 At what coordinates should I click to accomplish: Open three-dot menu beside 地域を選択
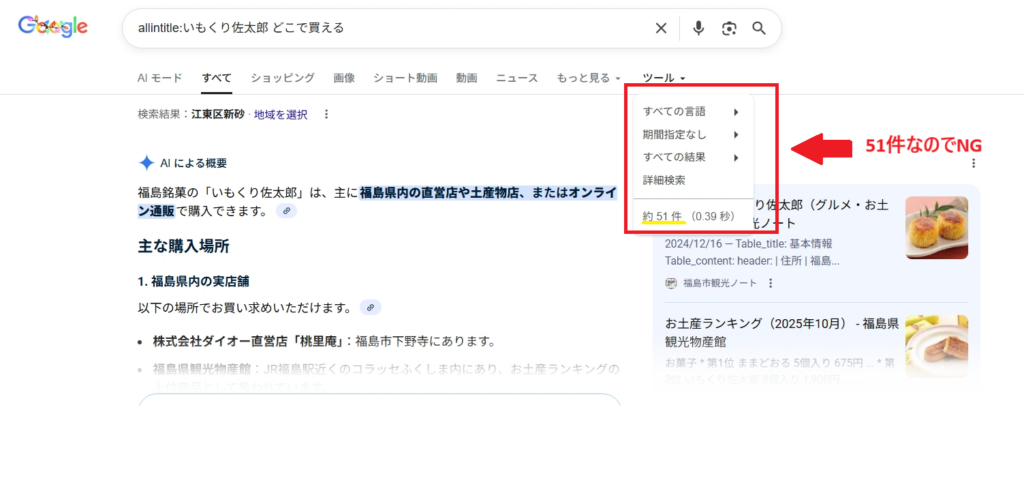pos(326,115)
